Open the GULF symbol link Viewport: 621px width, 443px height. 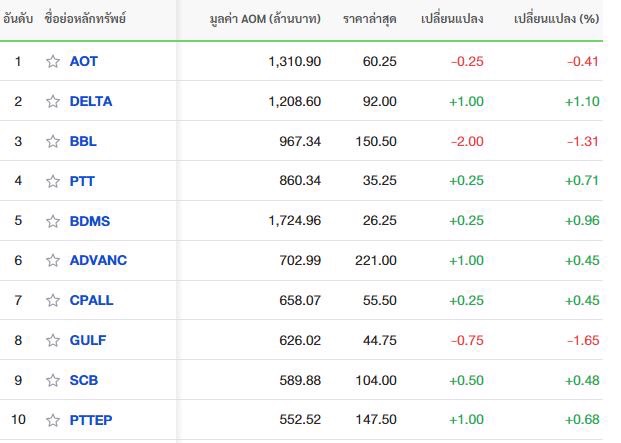pyautogui.click(x=88, y=340)
